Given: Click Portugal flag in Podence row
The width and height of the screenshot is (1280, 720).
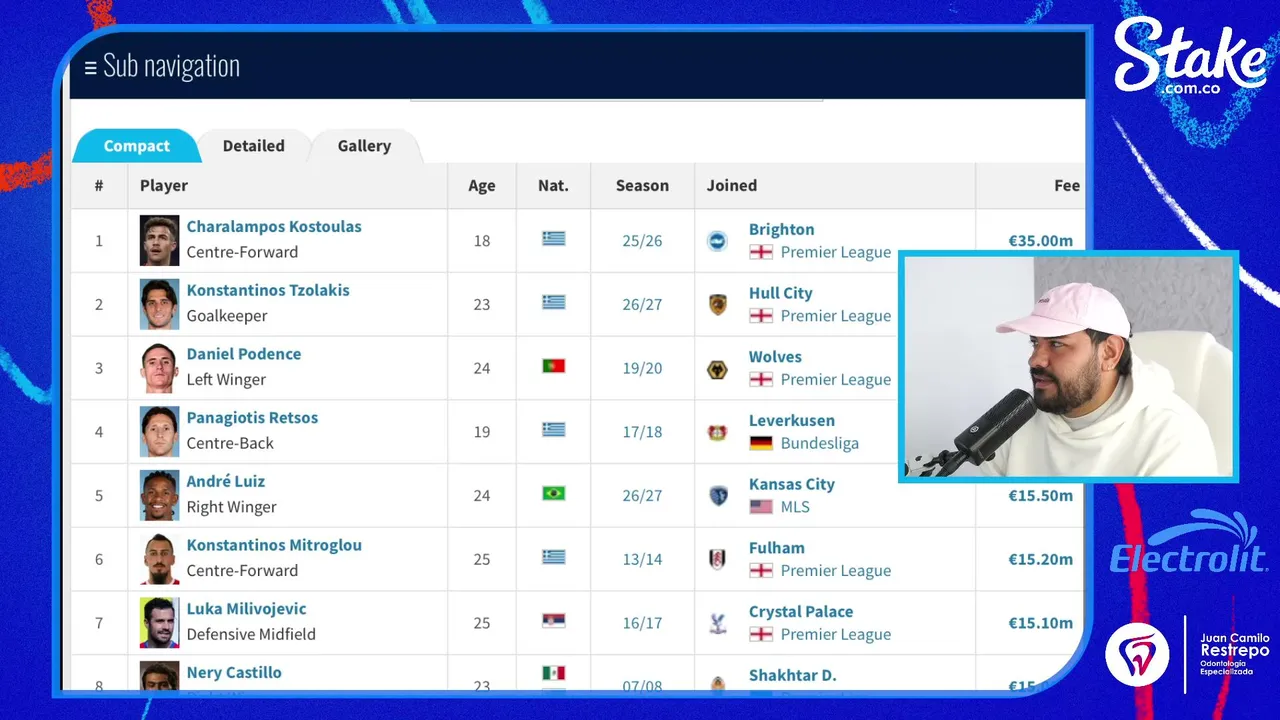Looking at the screenshot, I should [x=553, y=366].
